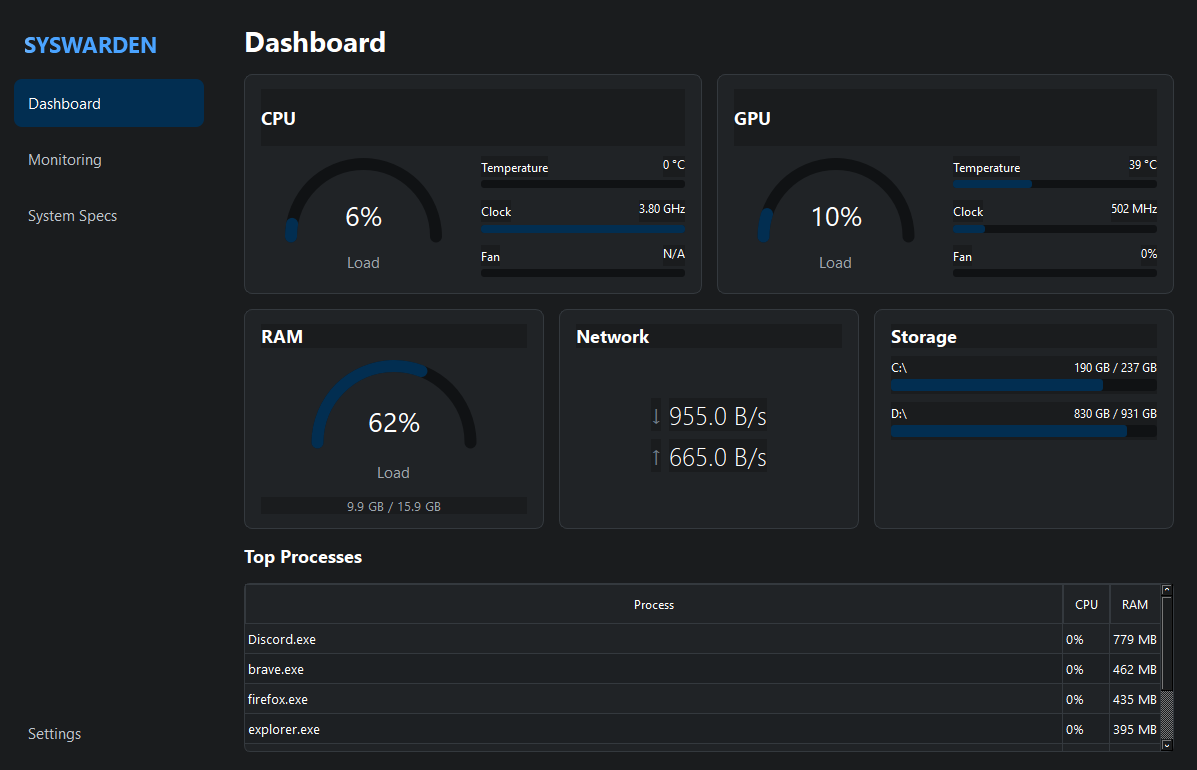Click the upload arrow icon in Network

click(x=656, y=456)
